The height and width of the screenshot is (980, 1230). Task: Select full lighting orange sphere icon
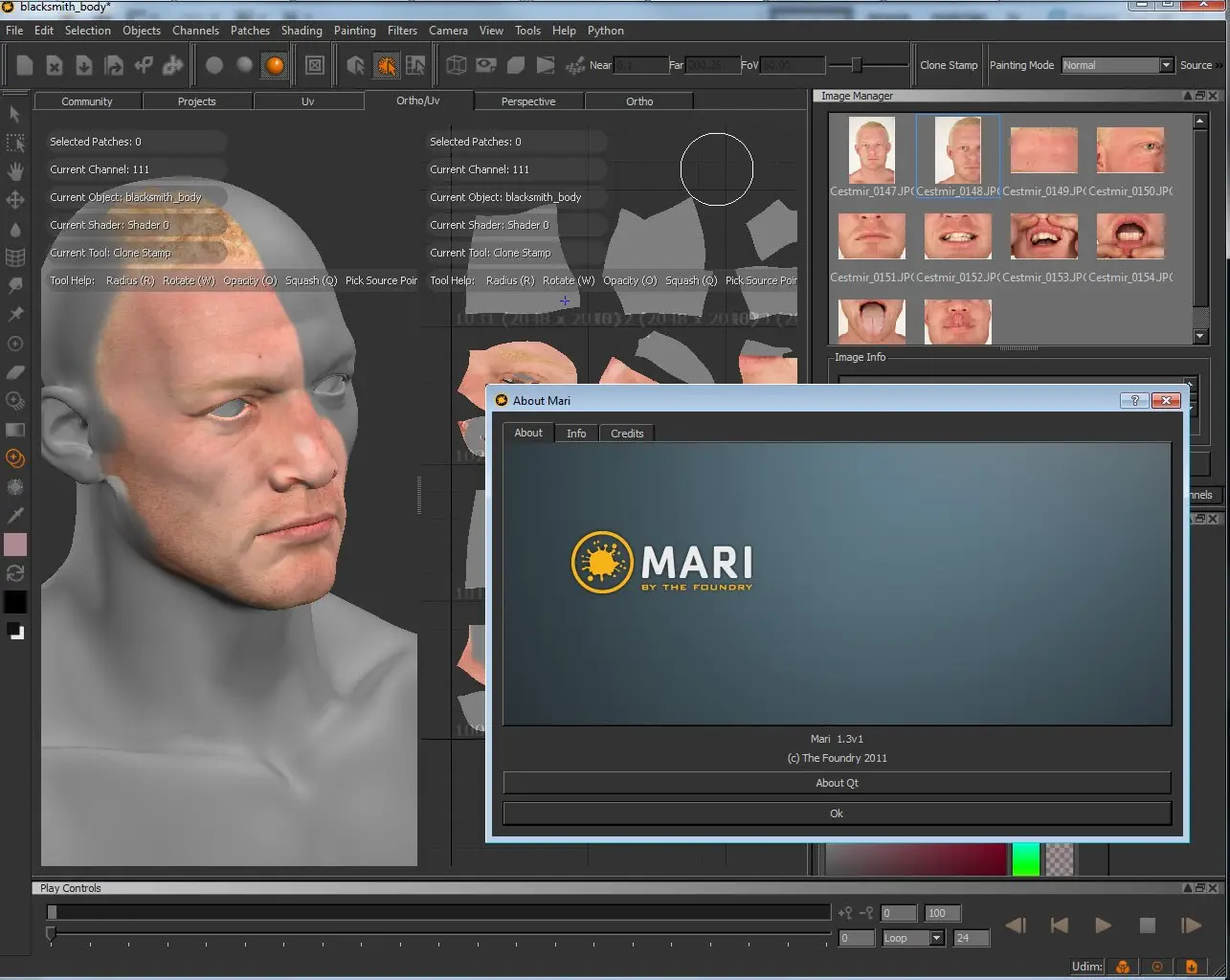[275, 65]
